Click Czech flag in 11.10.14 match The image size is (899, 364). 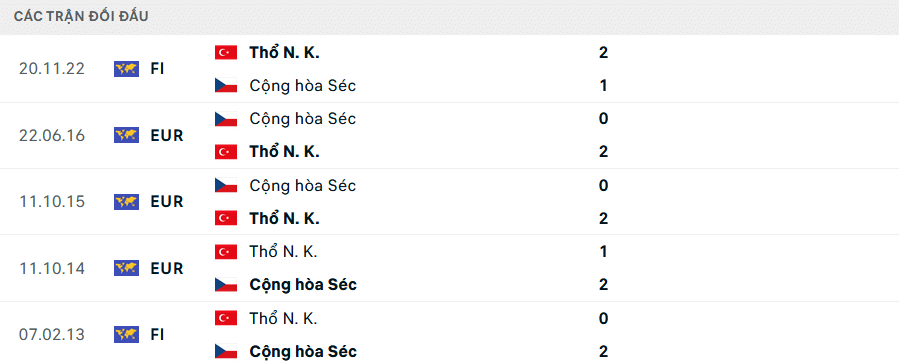[x=226, y=285]
